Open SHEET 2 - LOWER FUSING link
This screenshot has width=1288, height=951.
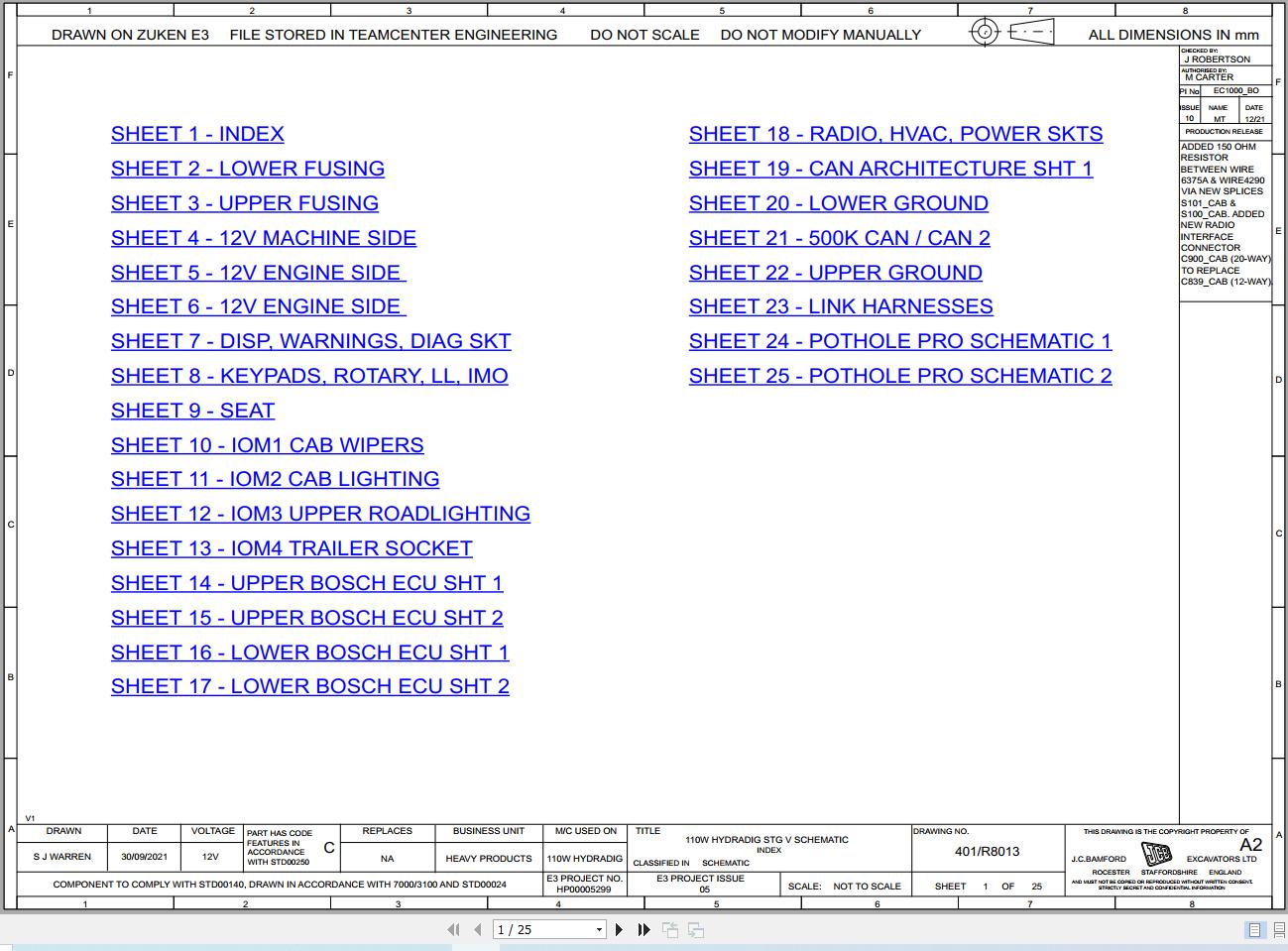coord(247,169)
